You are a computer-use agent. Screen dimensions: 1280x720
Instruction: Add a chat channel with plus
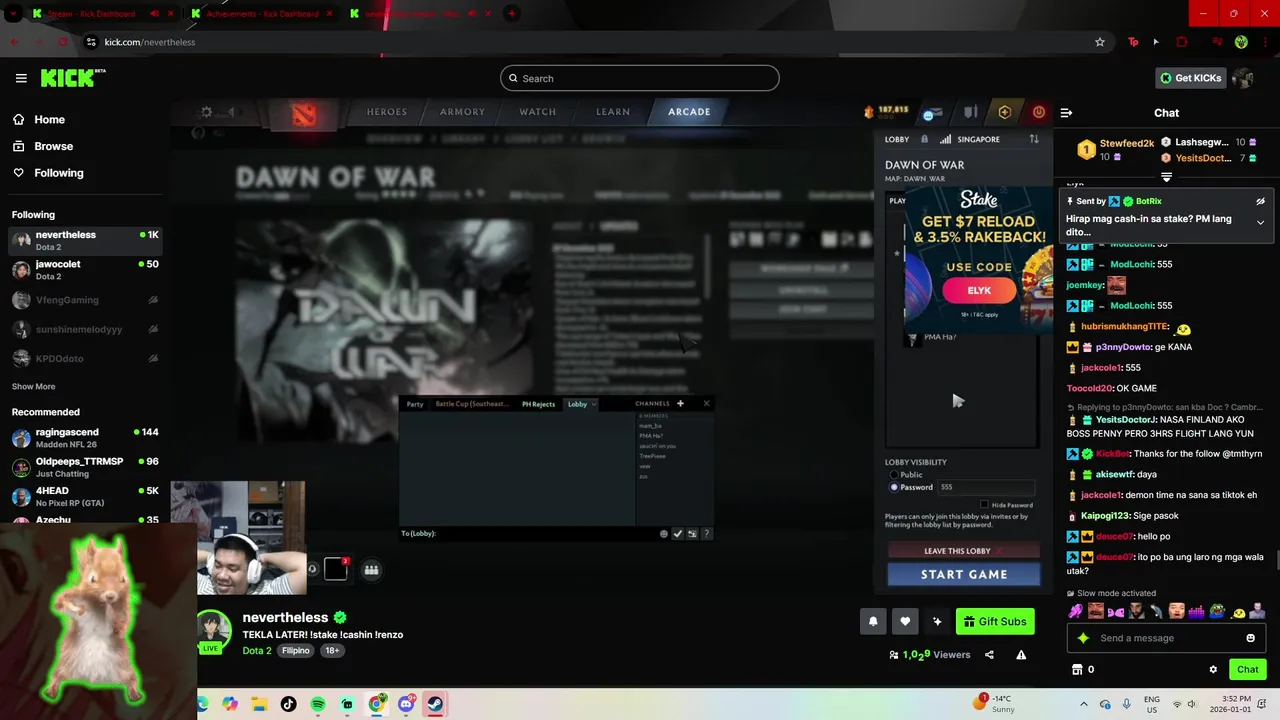pos(680,403)
